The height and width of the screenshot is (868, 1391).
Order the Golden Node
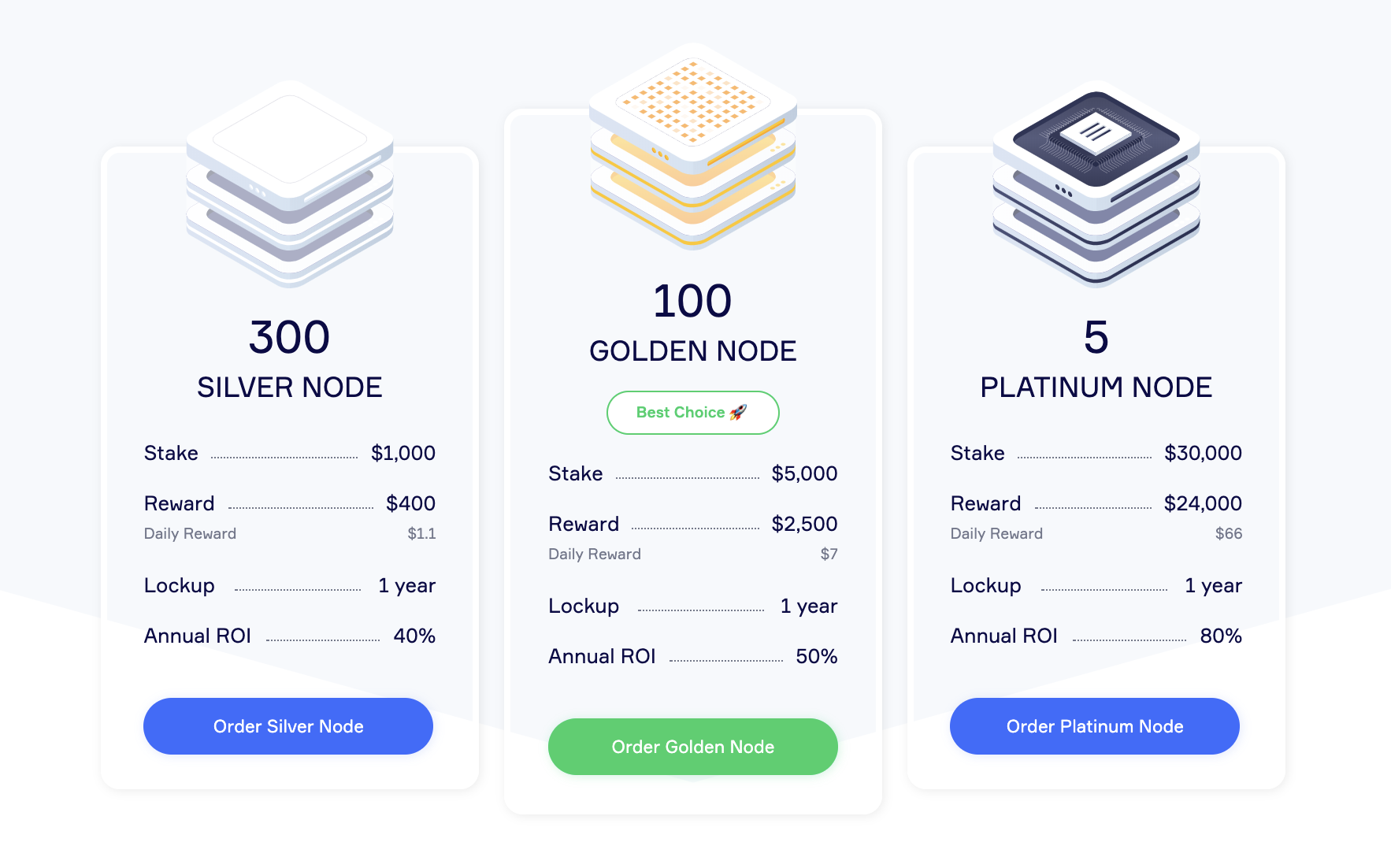[x=693, y=747]
